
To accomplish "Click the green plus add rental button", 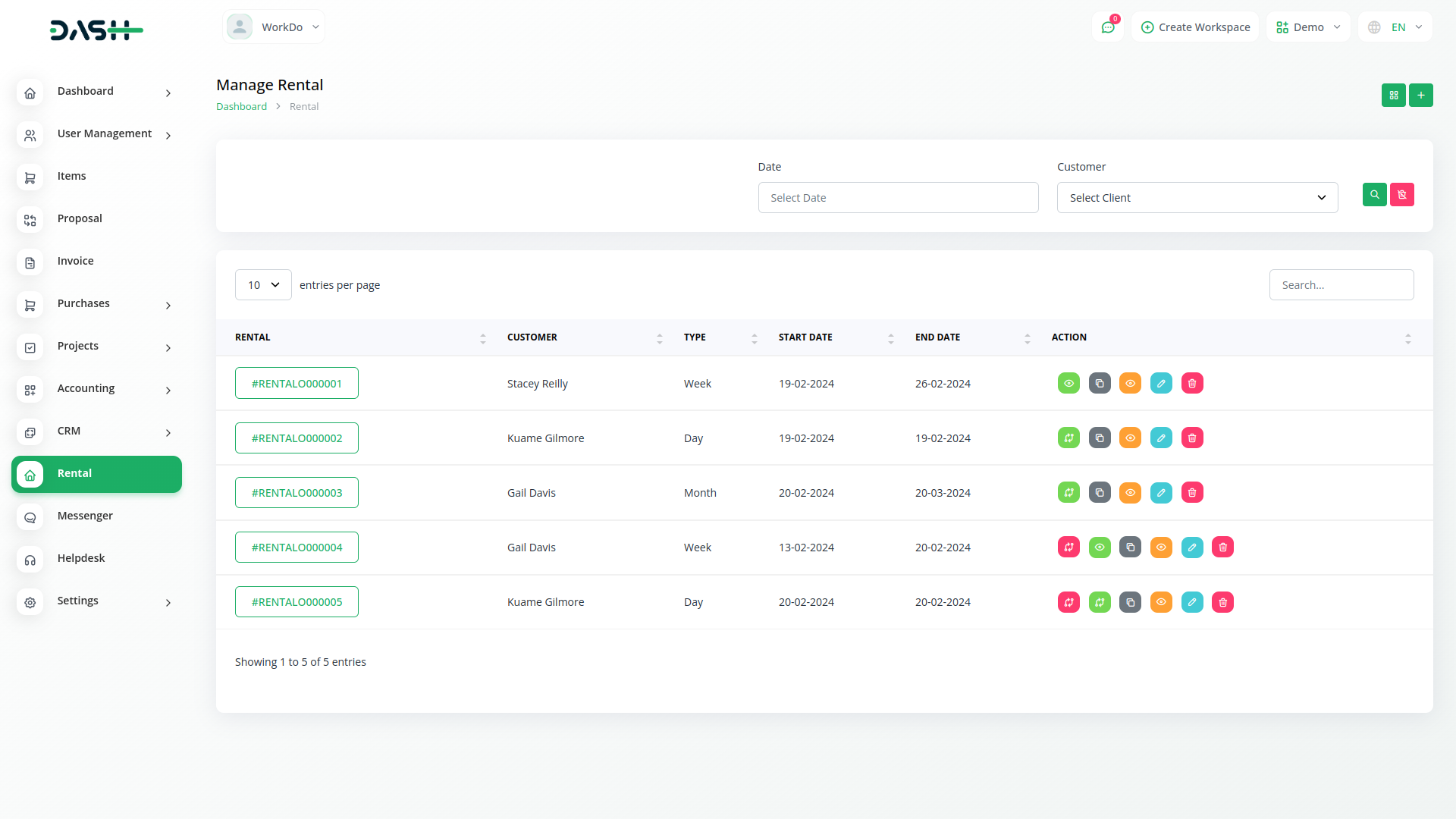I will [1420, 95].
